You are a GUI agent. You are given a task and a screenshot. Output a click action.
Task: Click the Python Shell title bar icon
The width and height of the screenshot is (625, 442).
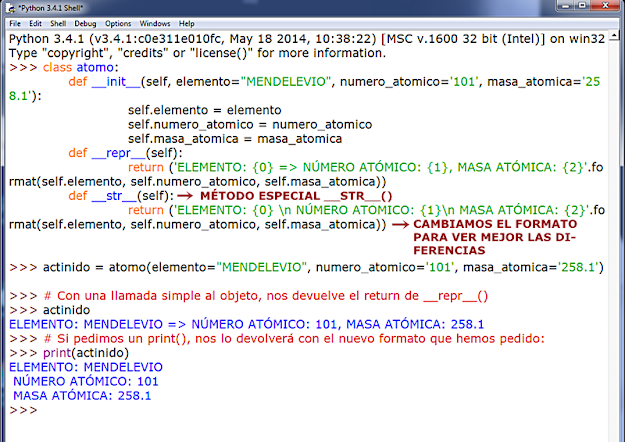(10, 8)
